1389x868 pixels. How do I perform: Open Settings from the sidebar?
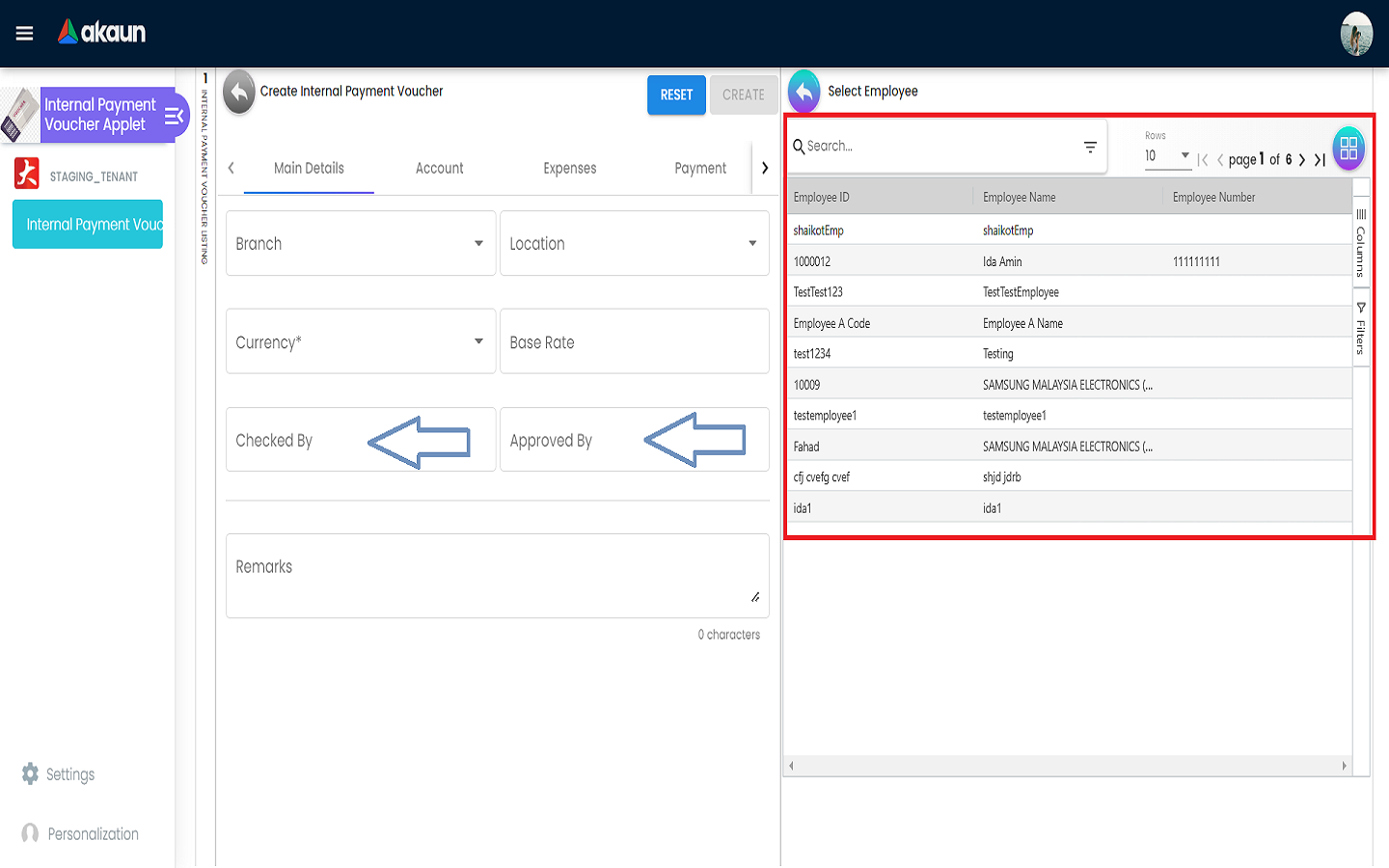pyautogui.click(x=69, y=774)
